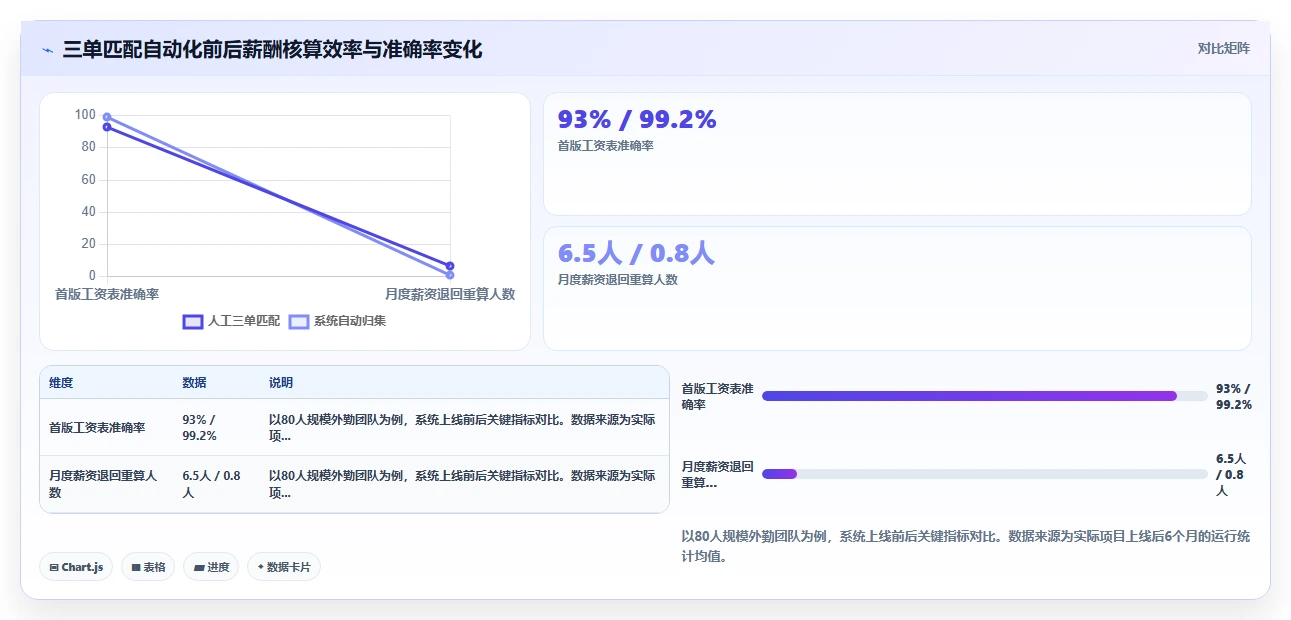Click the 月度薪资退回重算 progress bar

[984, 474]
